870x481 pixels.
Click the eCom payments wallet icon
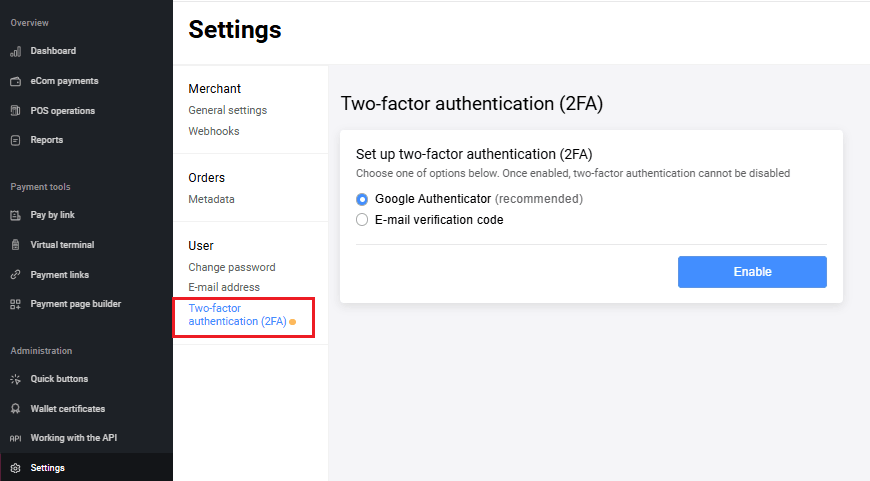[15, 81]
